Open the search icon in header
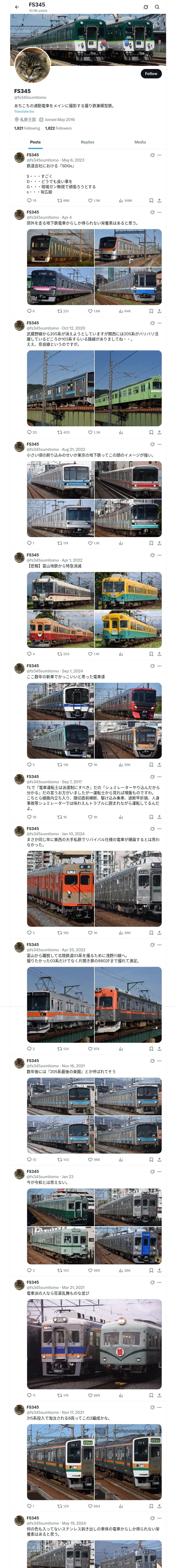This screenshot has width=176, height=1568. pyautogui.click(x=157, y=7)
